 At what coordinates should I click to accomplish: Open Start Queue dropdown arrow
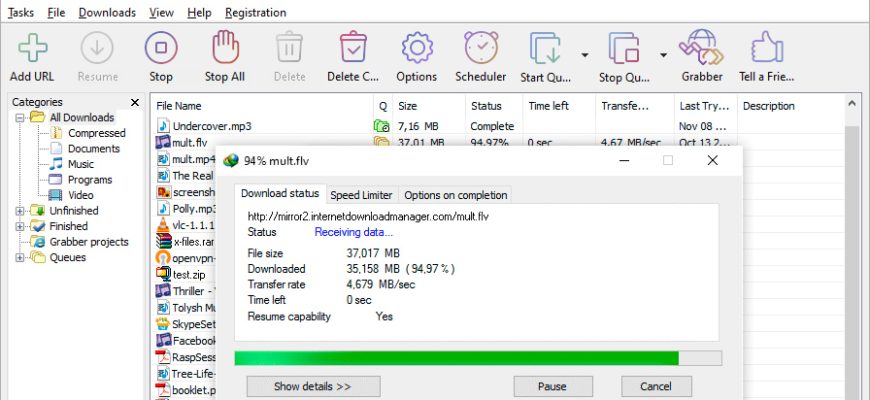(x=584, y=55)
